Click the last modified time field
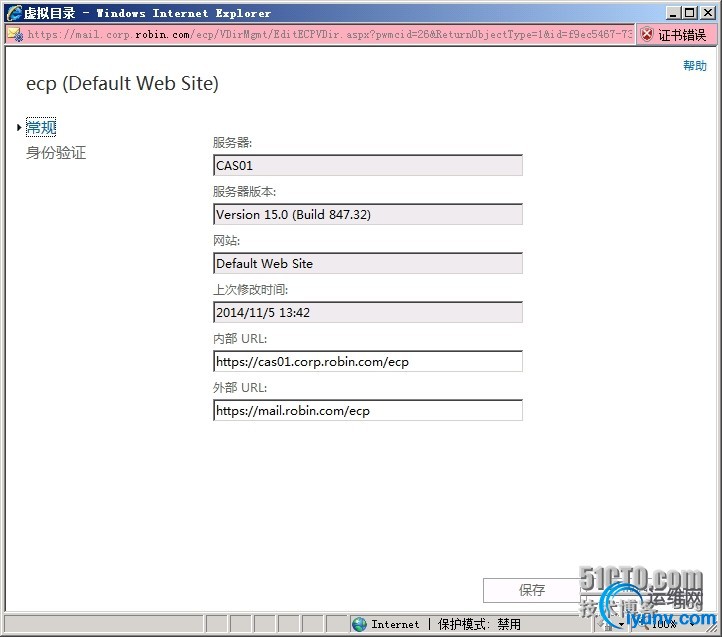The image size is (722, 637). (368, 312)
